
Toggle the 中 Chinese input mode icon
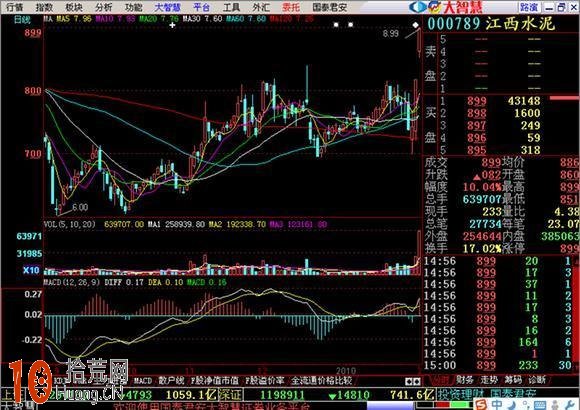coord(497,404)
